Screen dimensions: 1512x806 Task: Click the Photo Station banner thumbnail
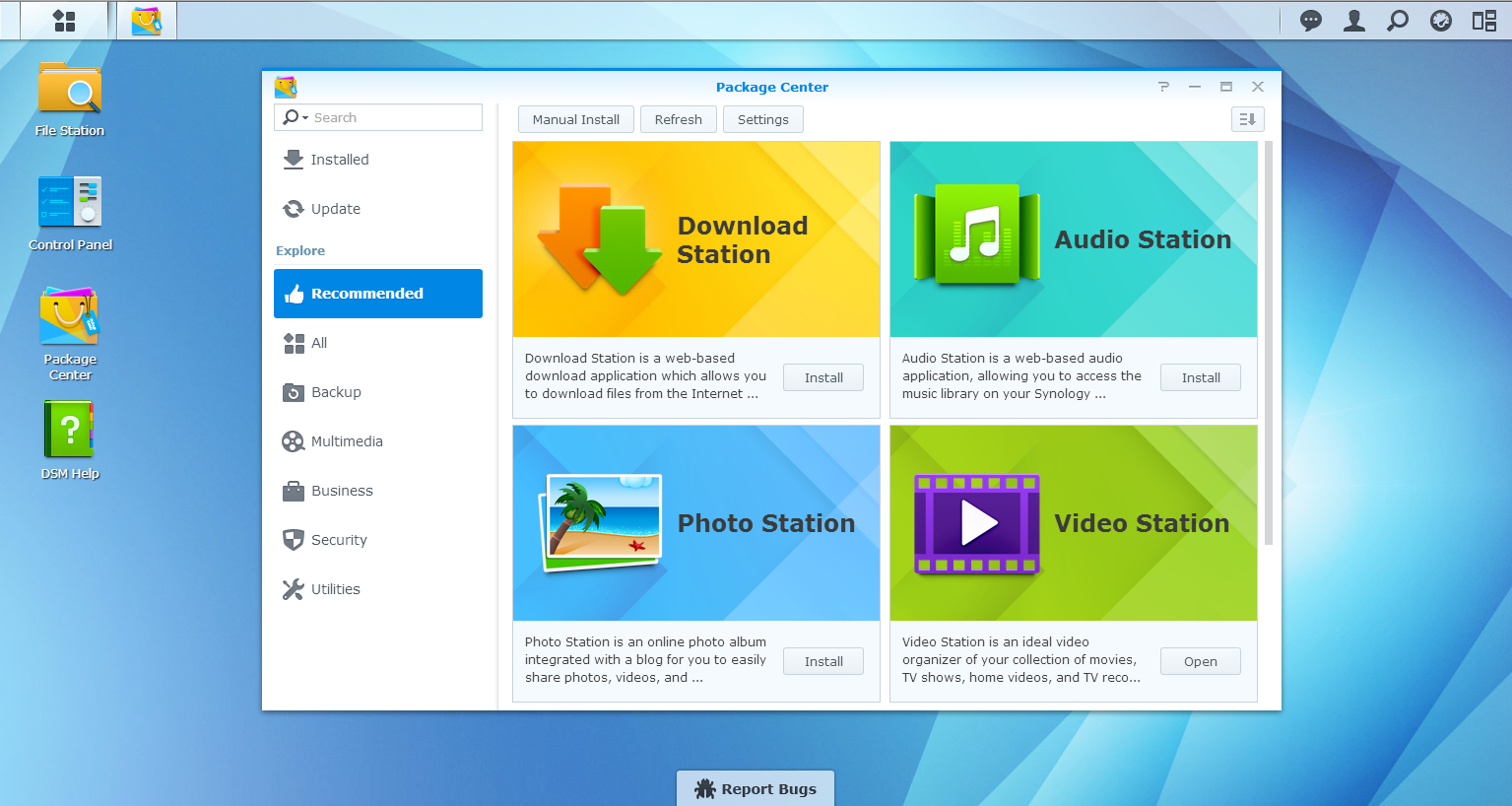(x=696, y=523)
